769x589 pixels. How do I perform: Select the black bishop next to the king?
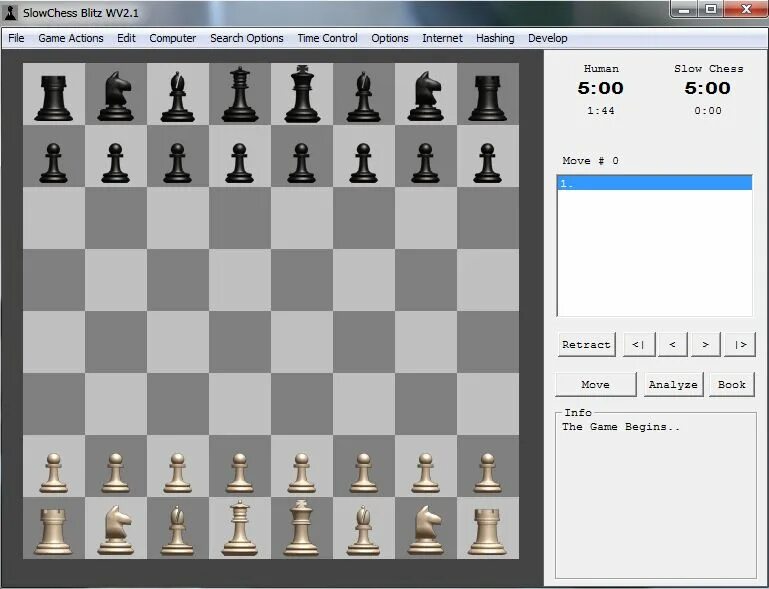[363, 97]
